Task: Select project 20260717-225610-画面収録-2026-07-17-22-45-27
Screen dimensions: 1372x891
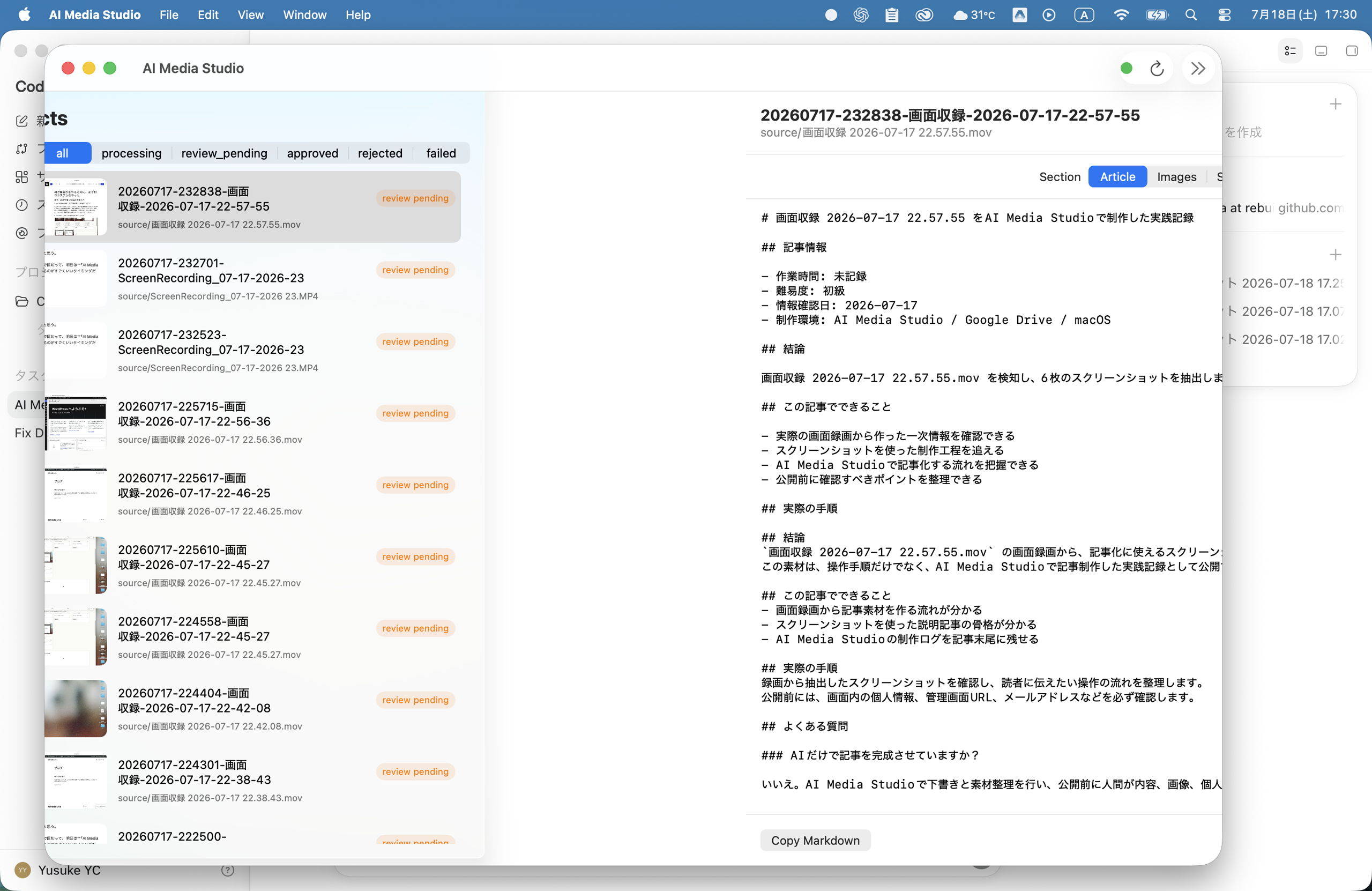Action: click(x=252, y=566)
